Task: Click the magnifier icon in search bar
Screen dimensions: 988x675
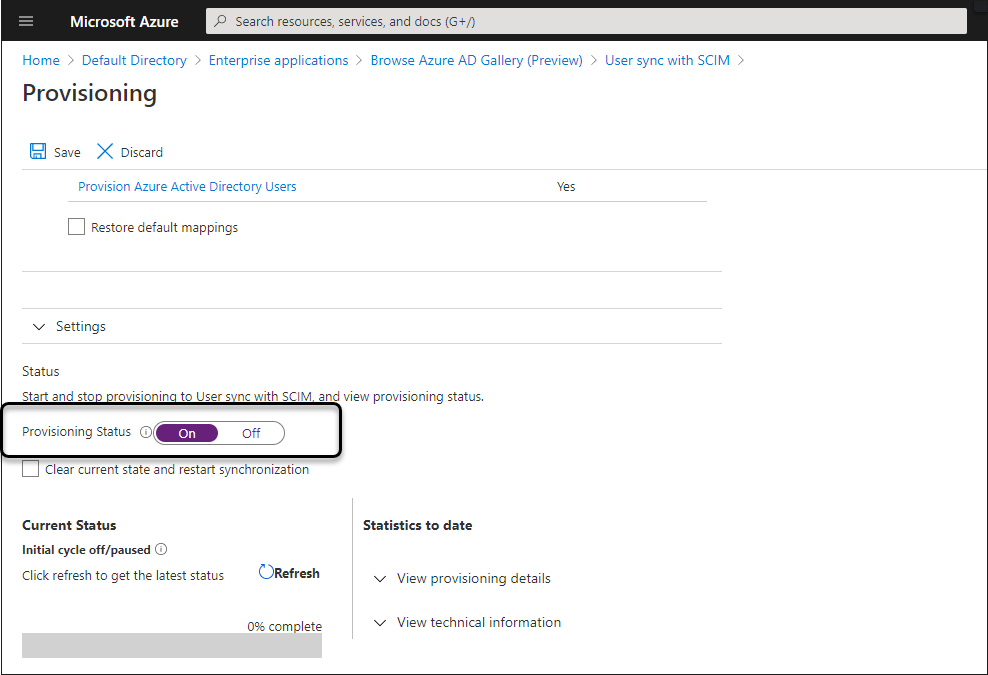Action: (x=220, y=21)
